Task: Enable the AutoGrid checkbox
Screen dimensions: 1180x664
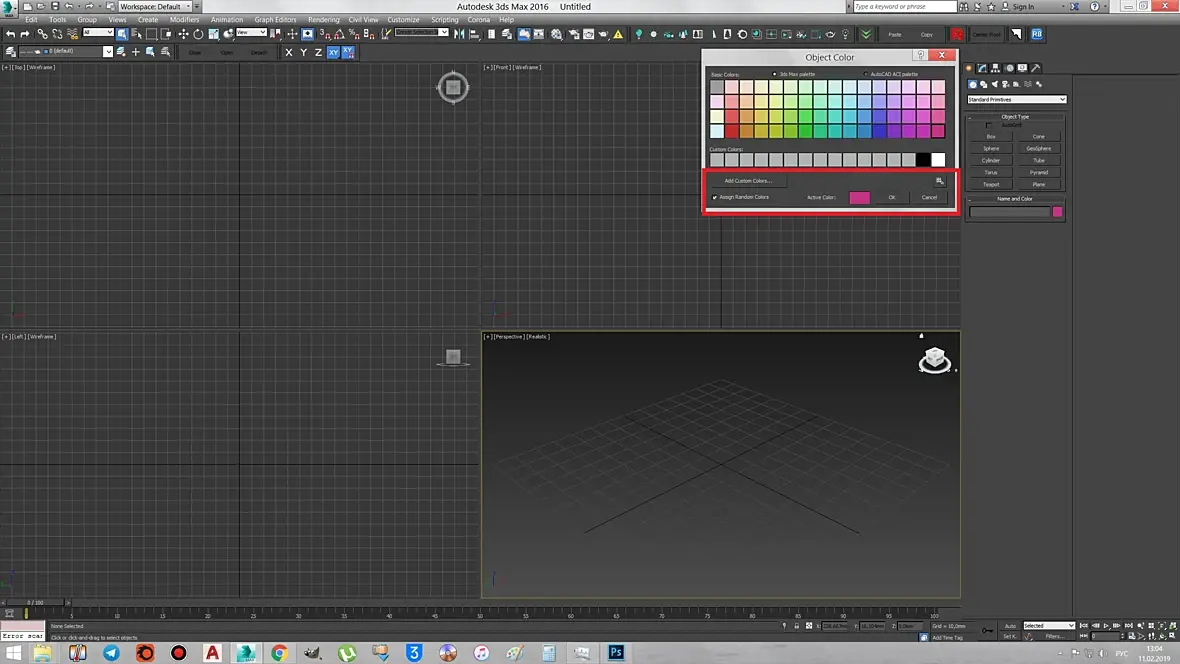Action: pyautogui.click(x=989, y=125)
